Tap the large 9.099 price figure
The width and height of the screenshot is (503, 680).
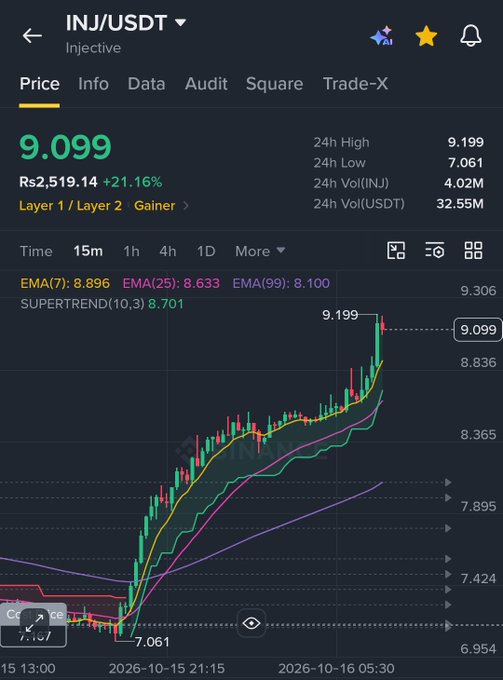(65, 147)
